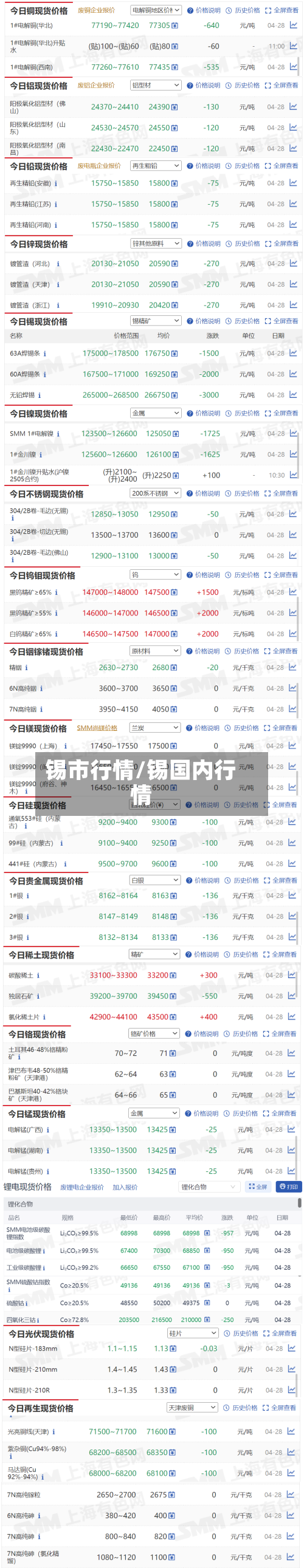Click 电池级碳酸锂 row name
This screenshot has height=1568, width=304.
24,1251
